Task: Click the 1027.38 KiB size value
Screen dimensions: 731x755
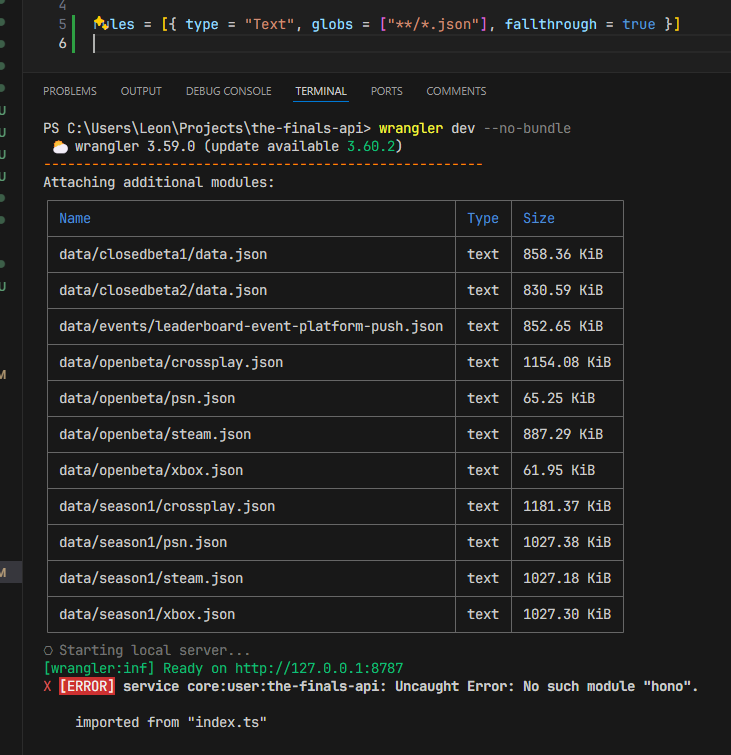Action: point(567,542)
